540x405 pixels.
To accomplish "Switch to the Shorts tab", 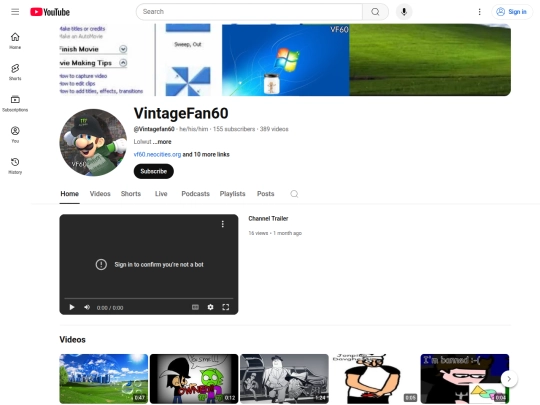I will (x=131, y=194).
